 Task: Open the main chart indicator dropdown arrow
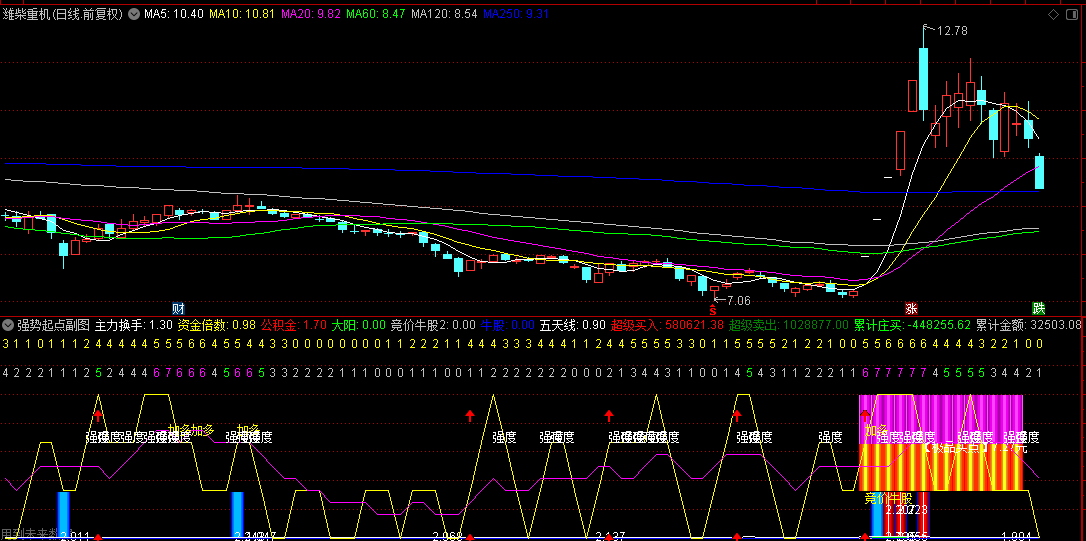[134, 15]
